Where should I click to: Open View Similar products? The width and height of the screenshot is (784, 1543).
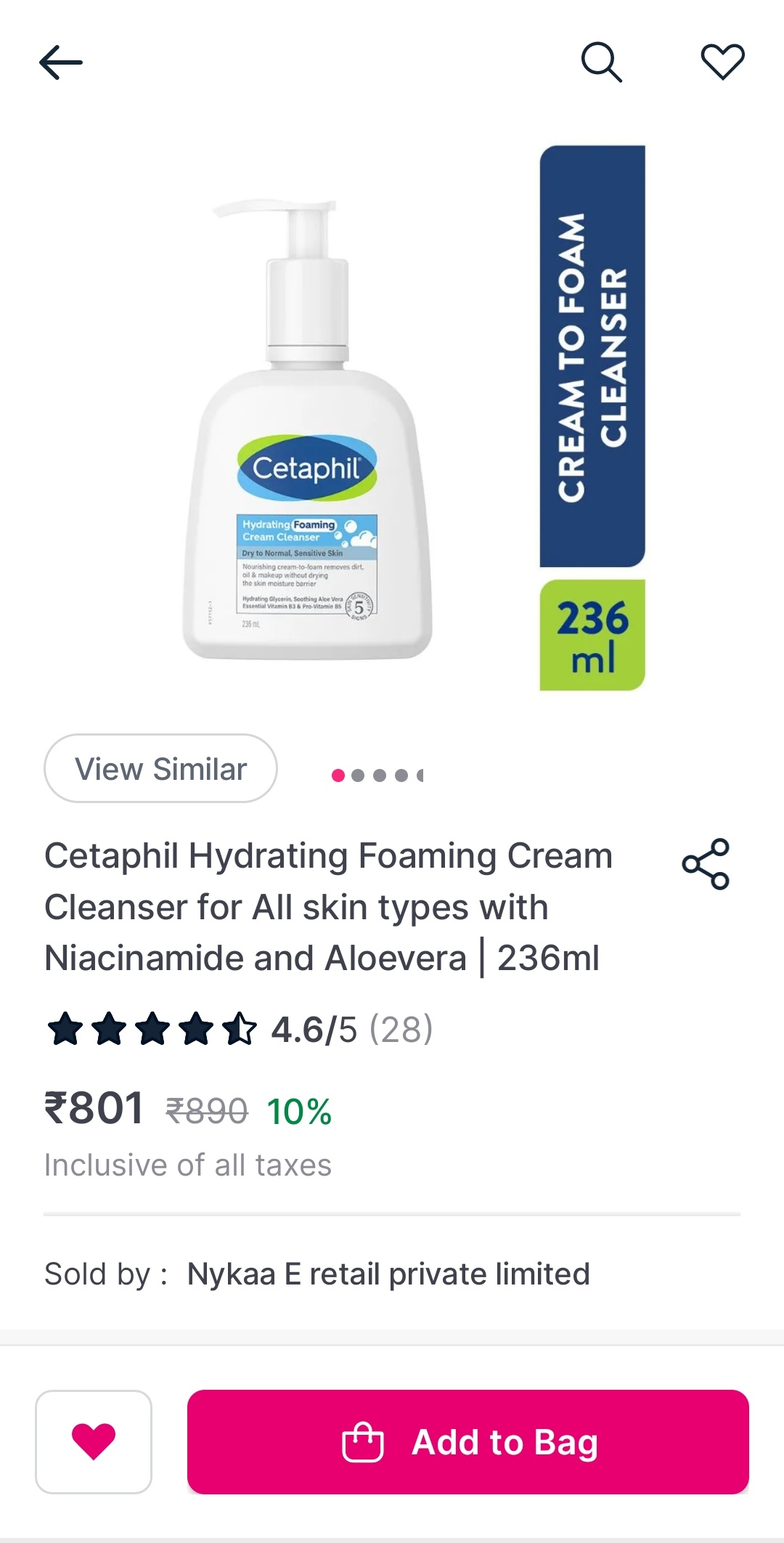click(160, 768)
